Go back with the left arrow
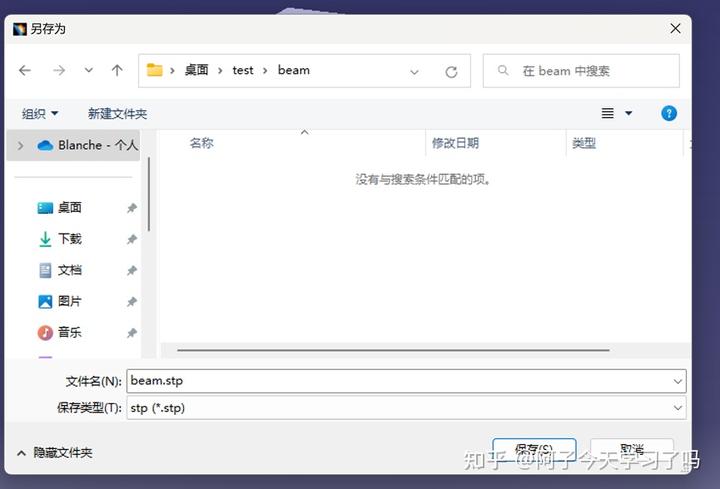This screenshot has width=720, height=489. click(x=25, y=71)
